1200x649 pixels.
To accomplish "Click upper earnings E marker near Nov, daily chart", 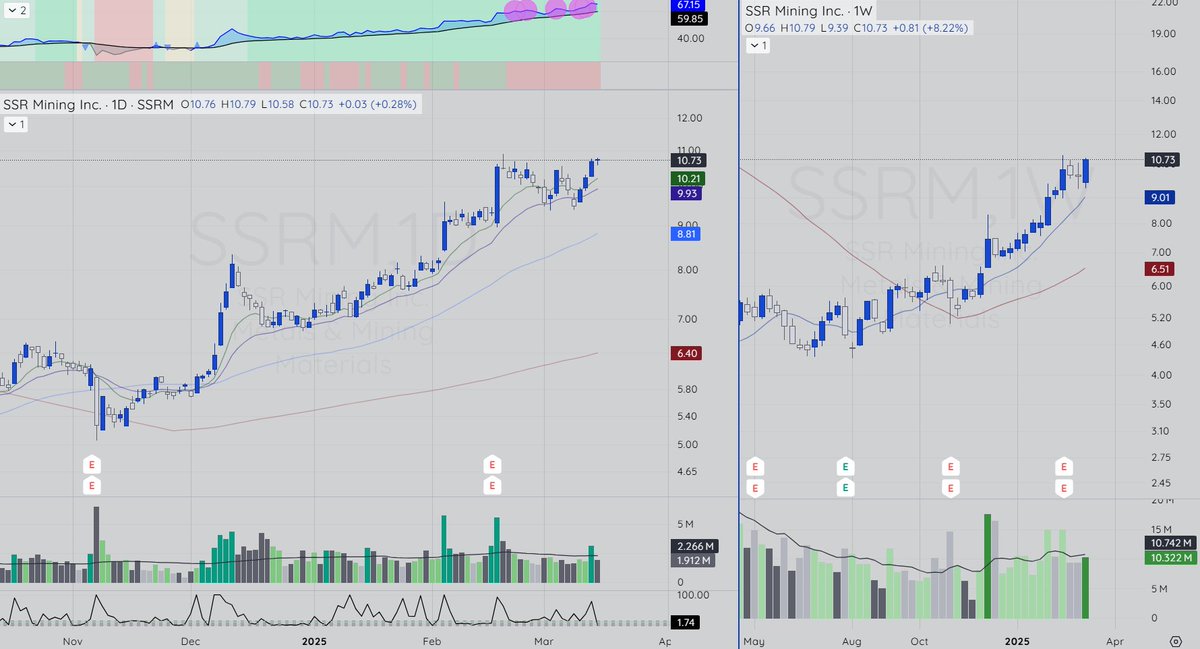I will point(93,465).
